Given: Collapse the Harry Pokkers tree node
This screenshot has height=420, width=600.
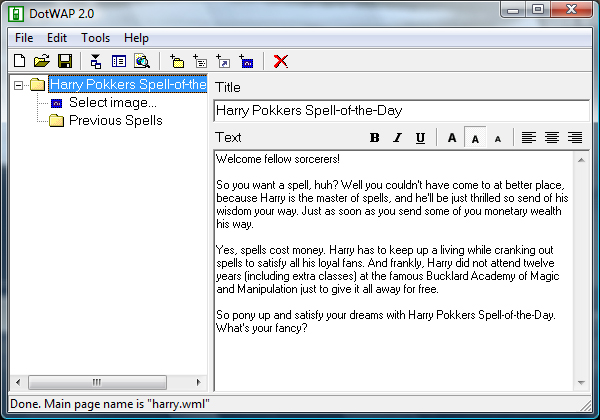Looking at the screenshot, I should tap(19, 85).
